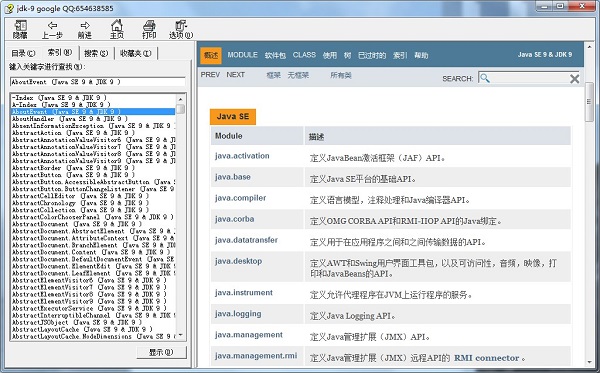600x373 pixels.
Task: Focus the SEARCH input field
Action: coord(530,78)
